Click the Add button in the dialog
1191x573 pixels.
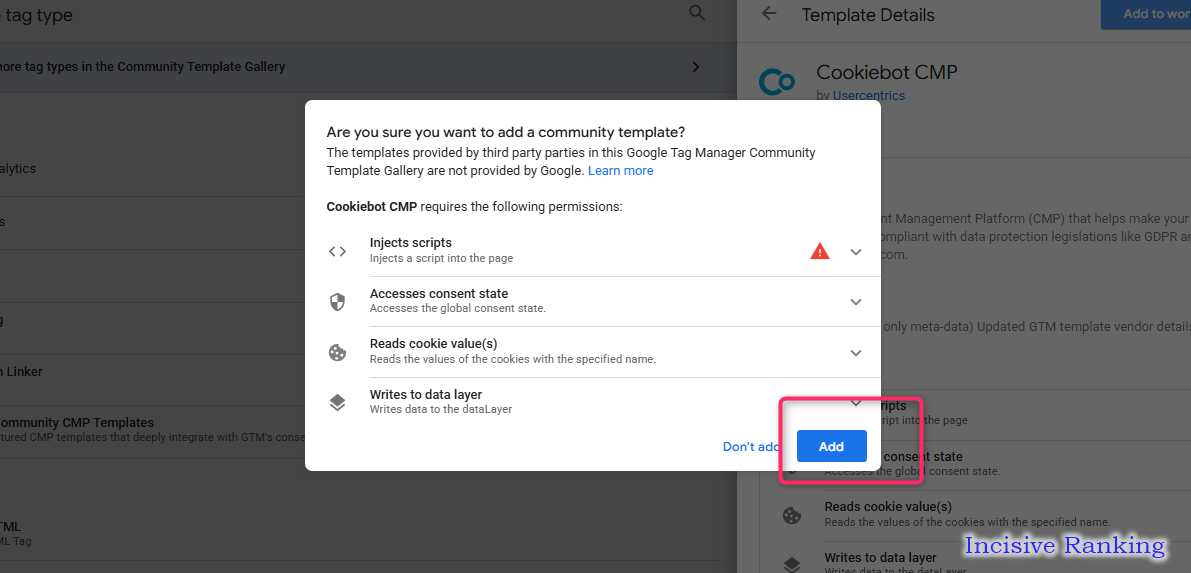(x=831, y=446)
